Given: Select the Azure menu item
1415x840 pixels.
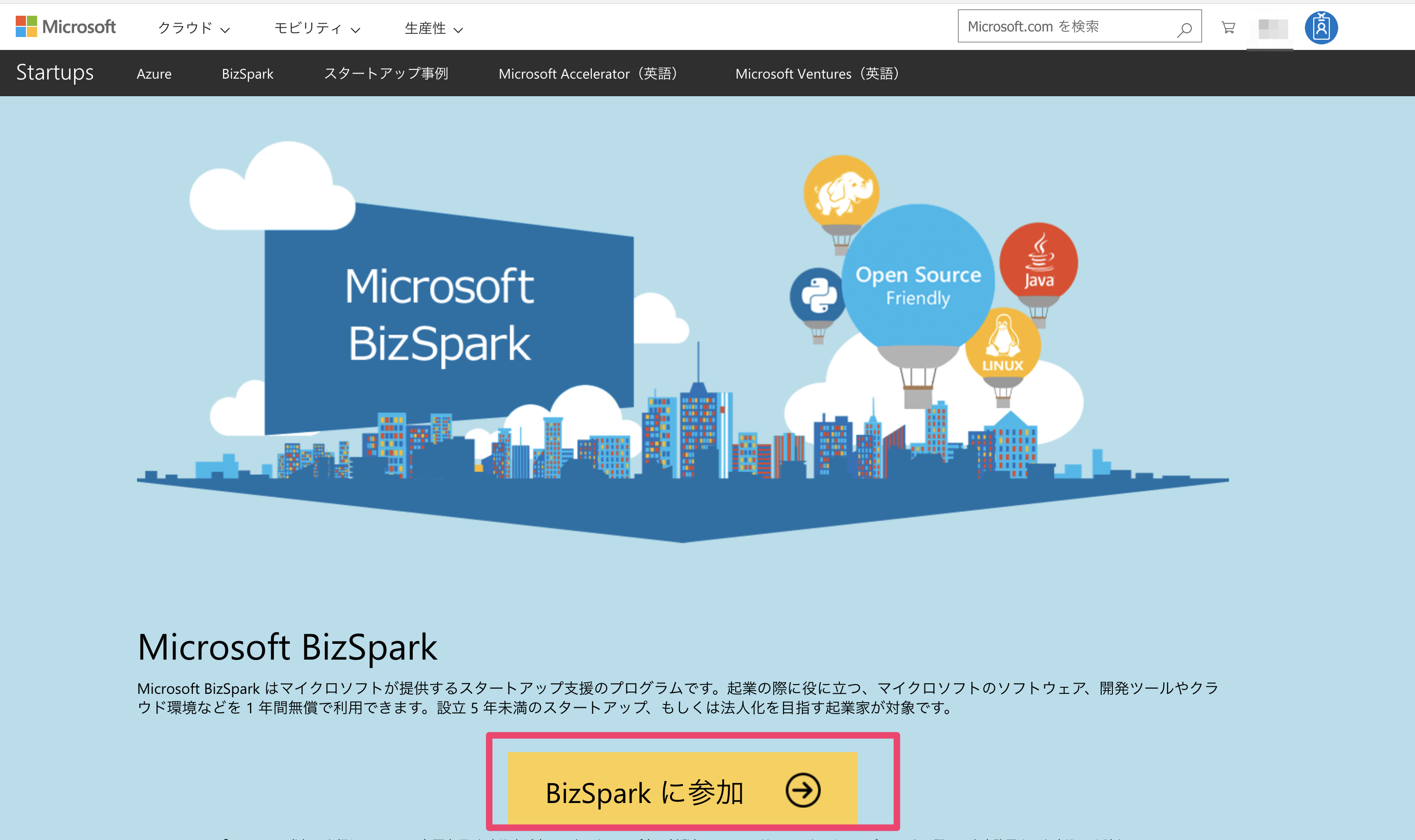Looking at the screenshot, I should click(x=154, y=74).
